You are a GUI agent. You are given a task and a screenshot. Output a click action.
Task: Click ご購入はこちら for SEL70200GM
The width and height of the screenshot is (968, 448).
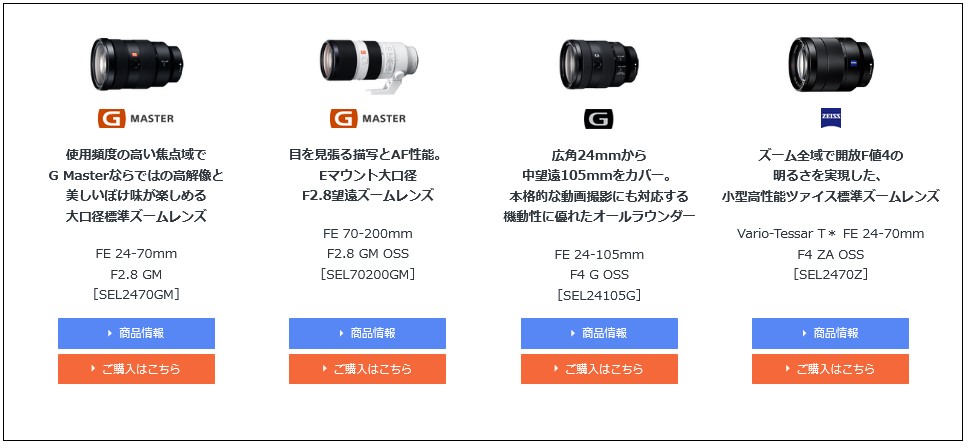click(367, 369)
